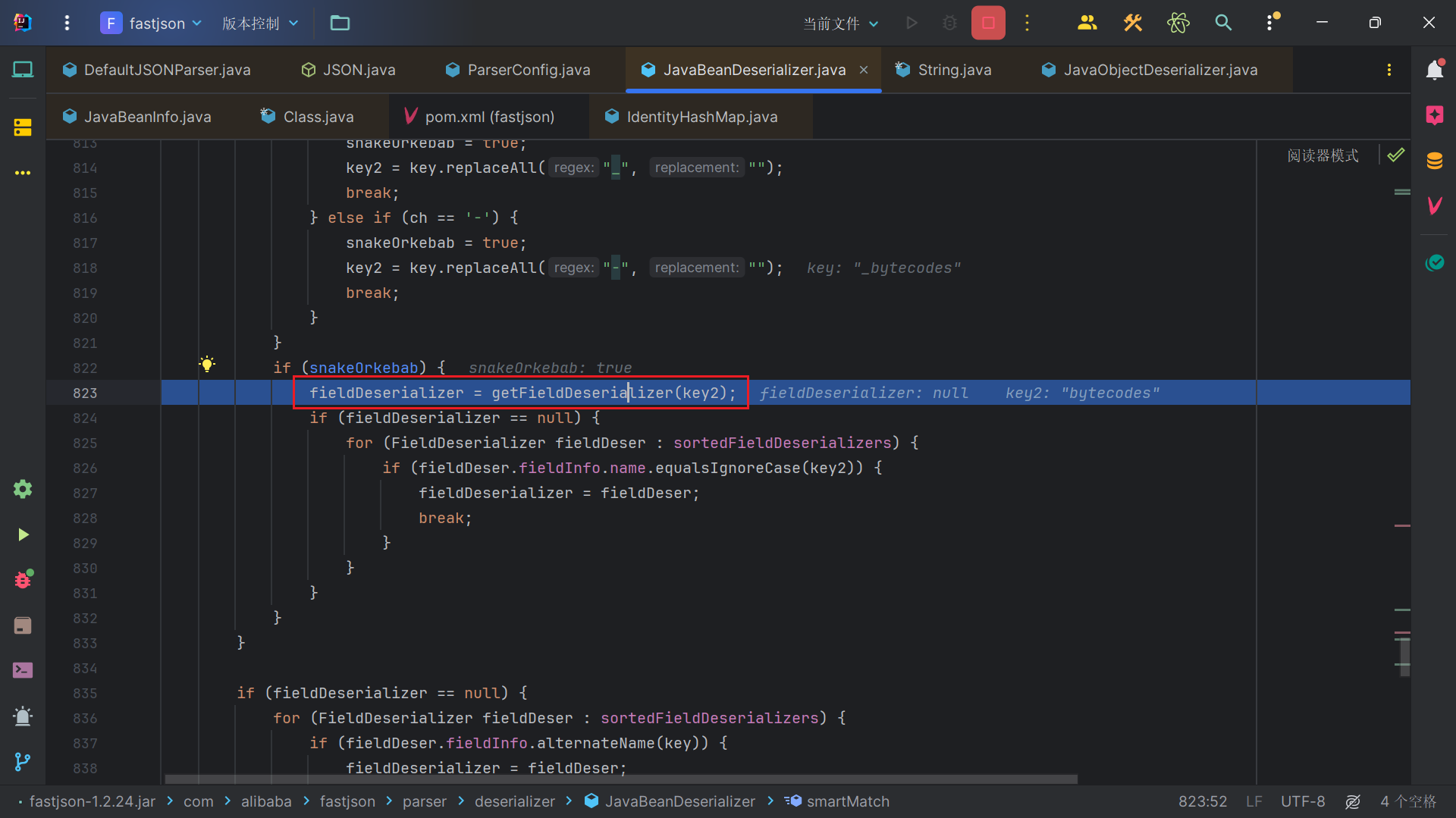Click the green inspection checkmark widget
The image size is (1456, 818).
1396,155
